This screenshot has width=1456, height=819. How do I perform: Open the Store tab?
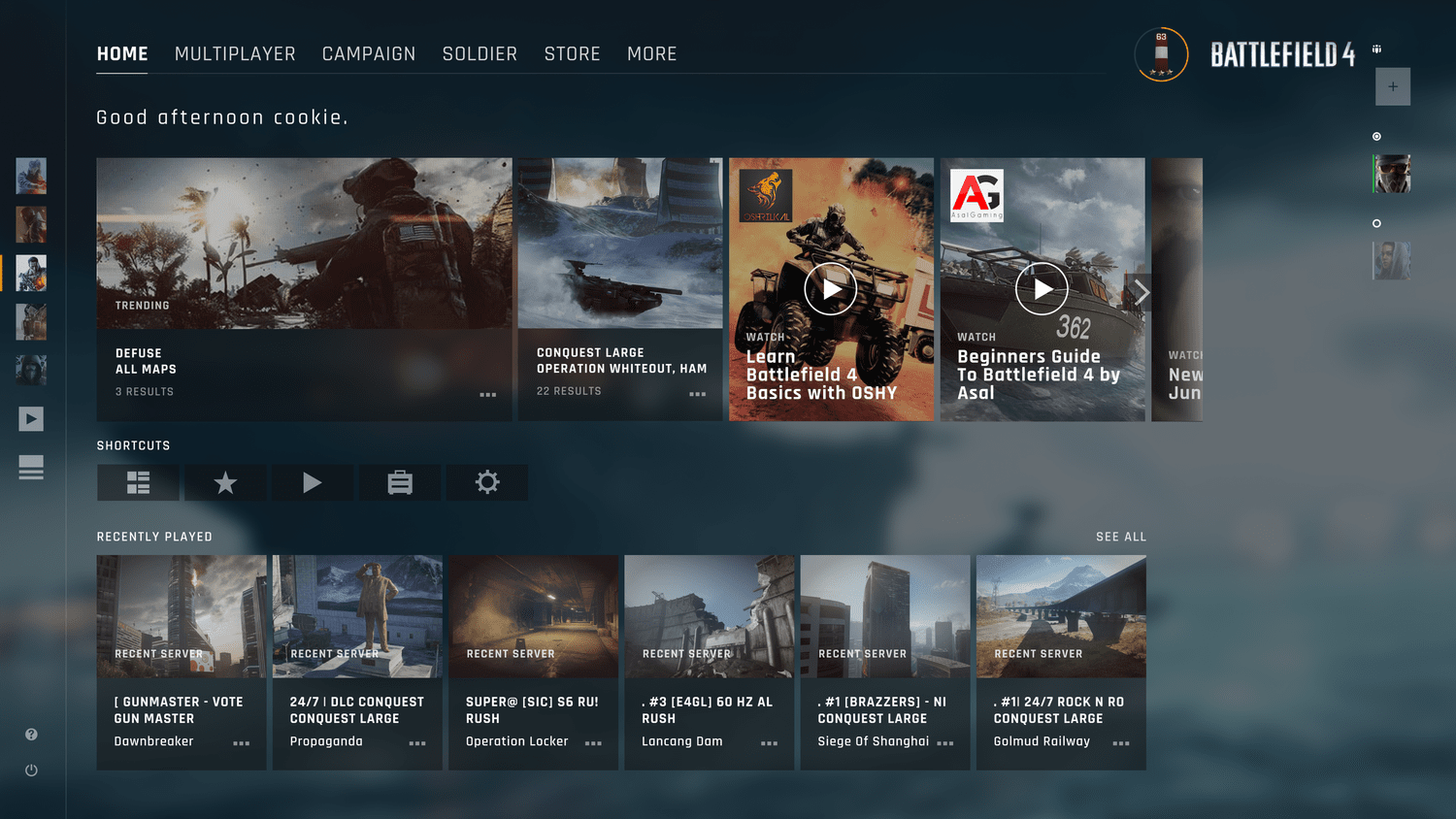click(x=573, y=54)
